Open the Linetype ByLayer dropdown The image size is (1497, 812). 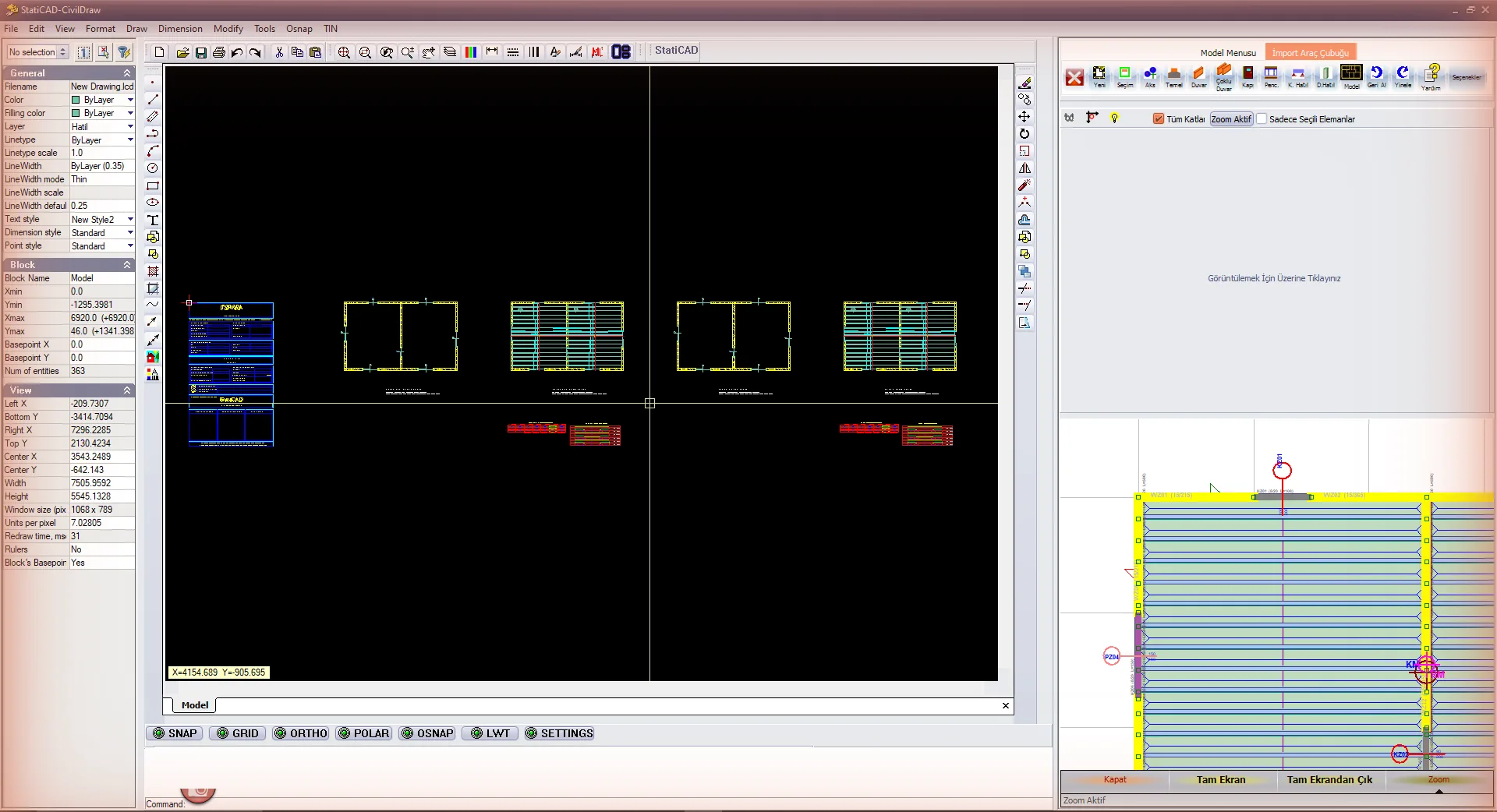click(x=130, y=139)
